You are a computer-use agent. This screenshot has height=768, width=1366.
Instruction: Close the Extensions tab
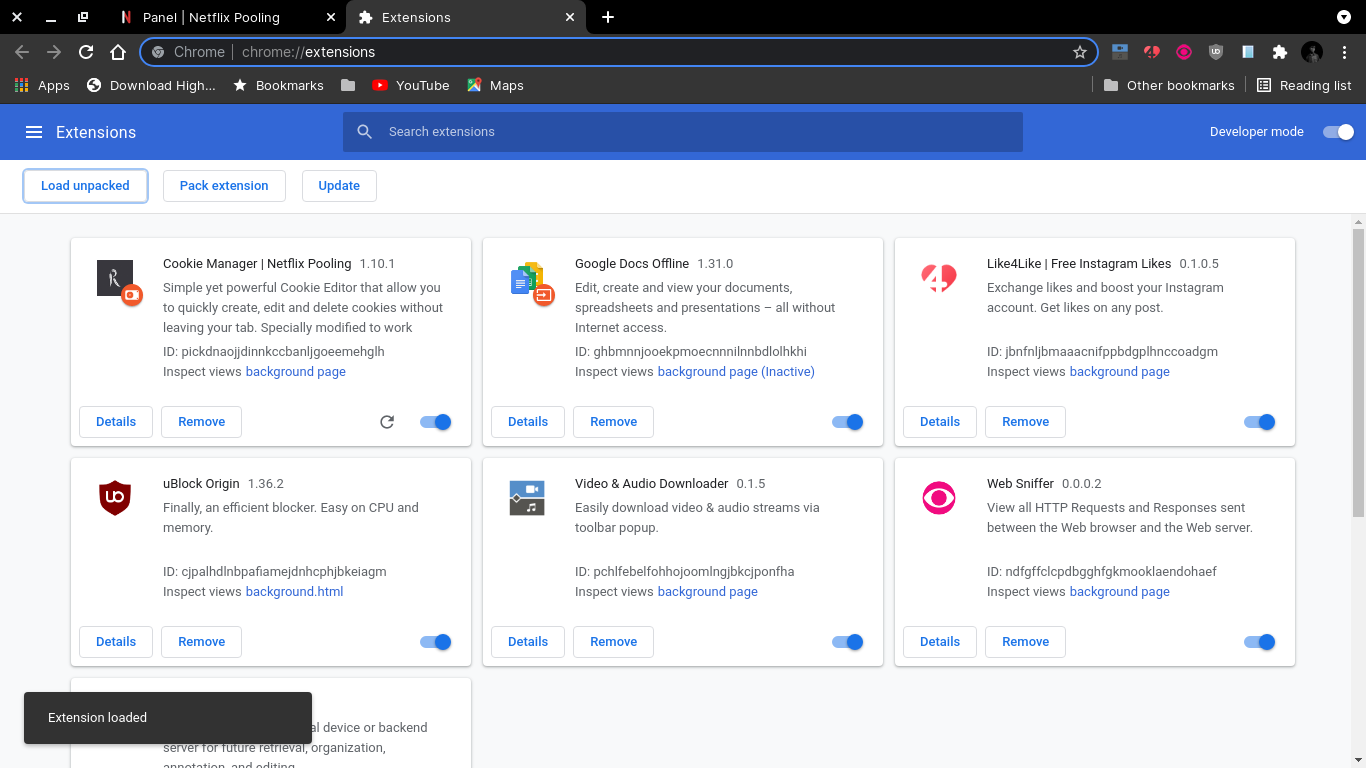(x=571, y=17)
